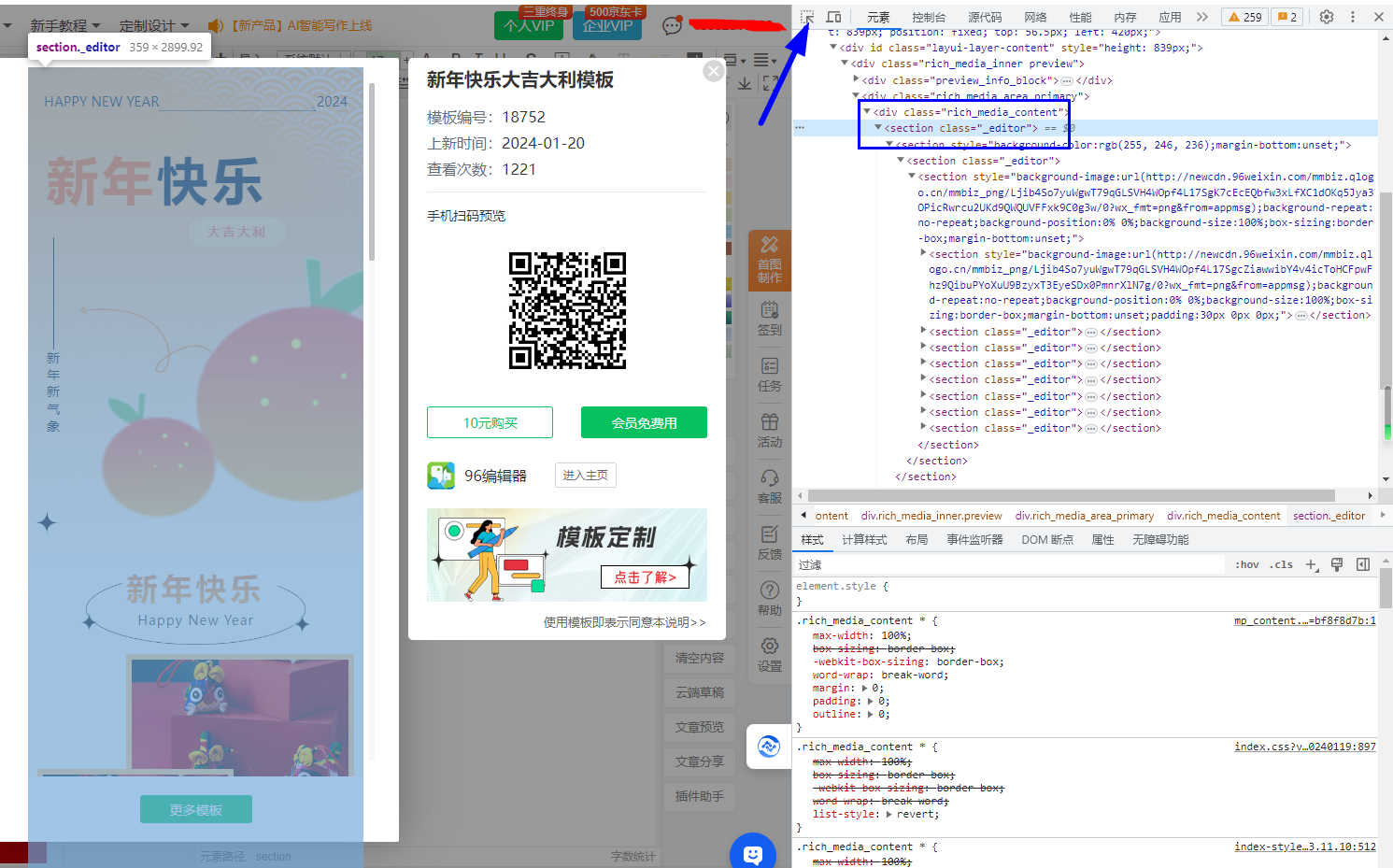
Task: Close the template preview popup
Action: coord(714,71)
